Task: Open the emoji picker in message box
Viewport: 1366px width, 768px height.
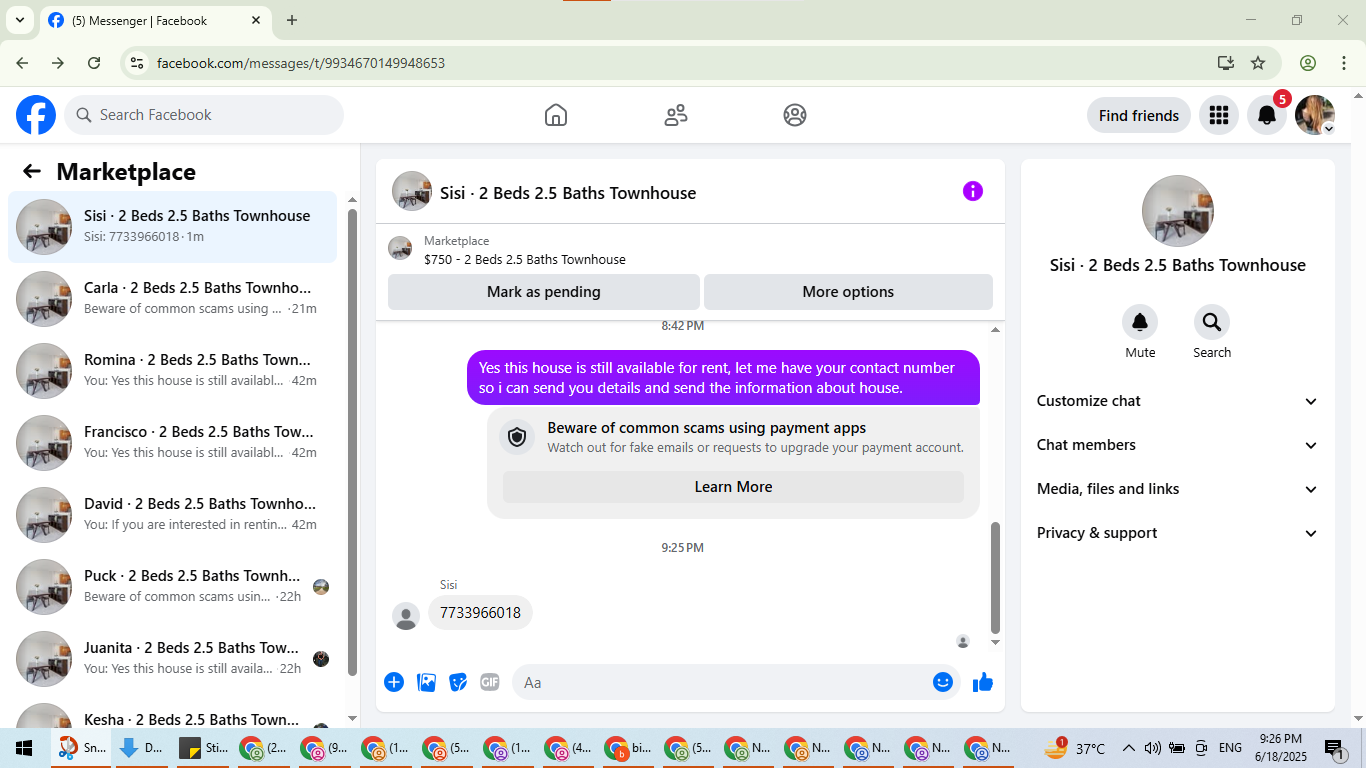Action: (x=943, y=682)
